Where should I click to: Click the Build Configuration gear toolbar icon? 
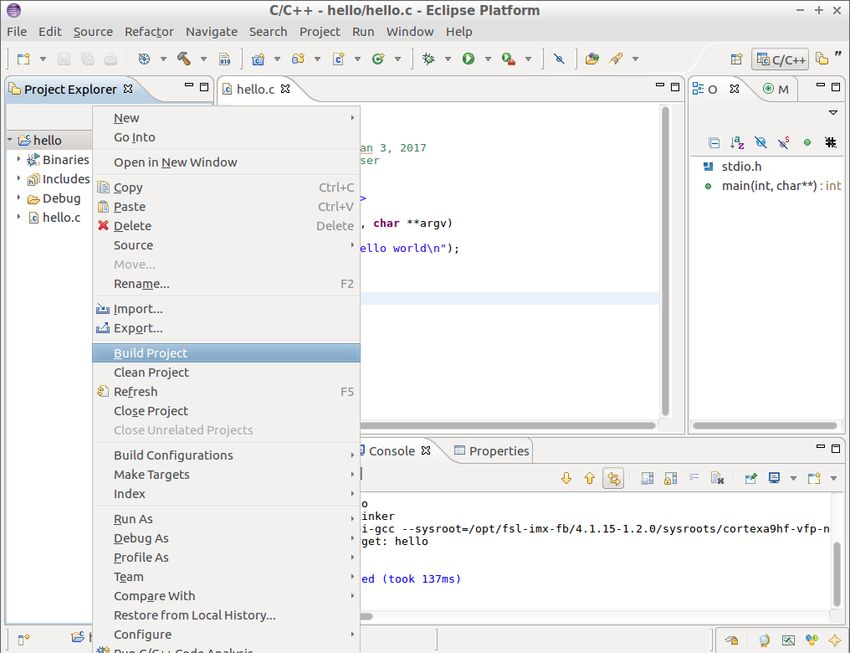pyautogui.click(x=144, y=59)
